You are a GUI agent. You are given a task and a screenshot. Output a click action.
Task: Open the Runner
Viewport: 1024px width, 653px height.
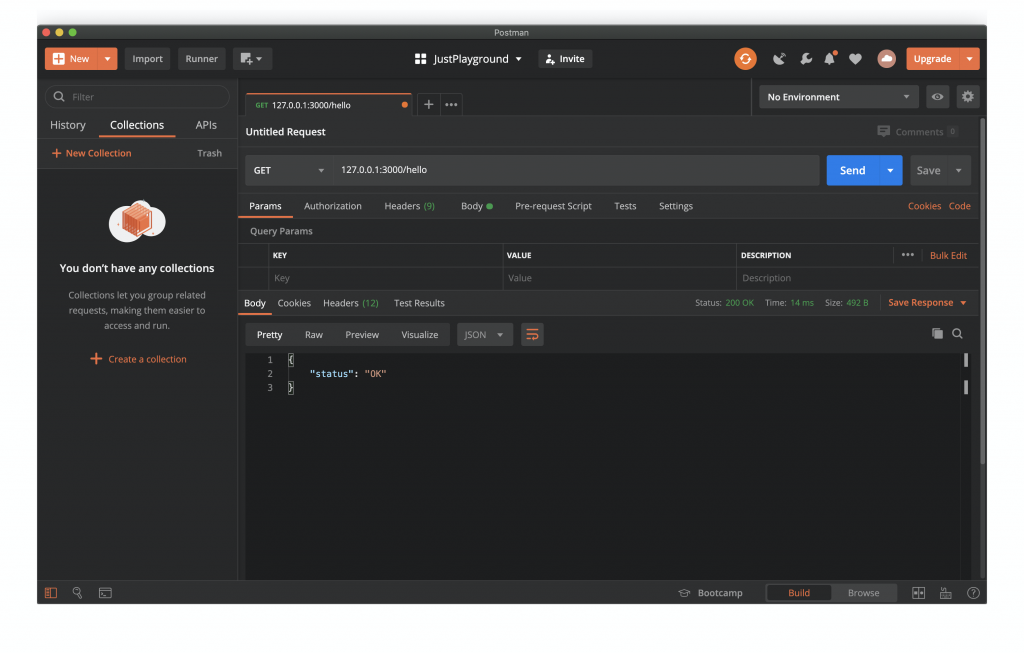(x=201, y=59)
